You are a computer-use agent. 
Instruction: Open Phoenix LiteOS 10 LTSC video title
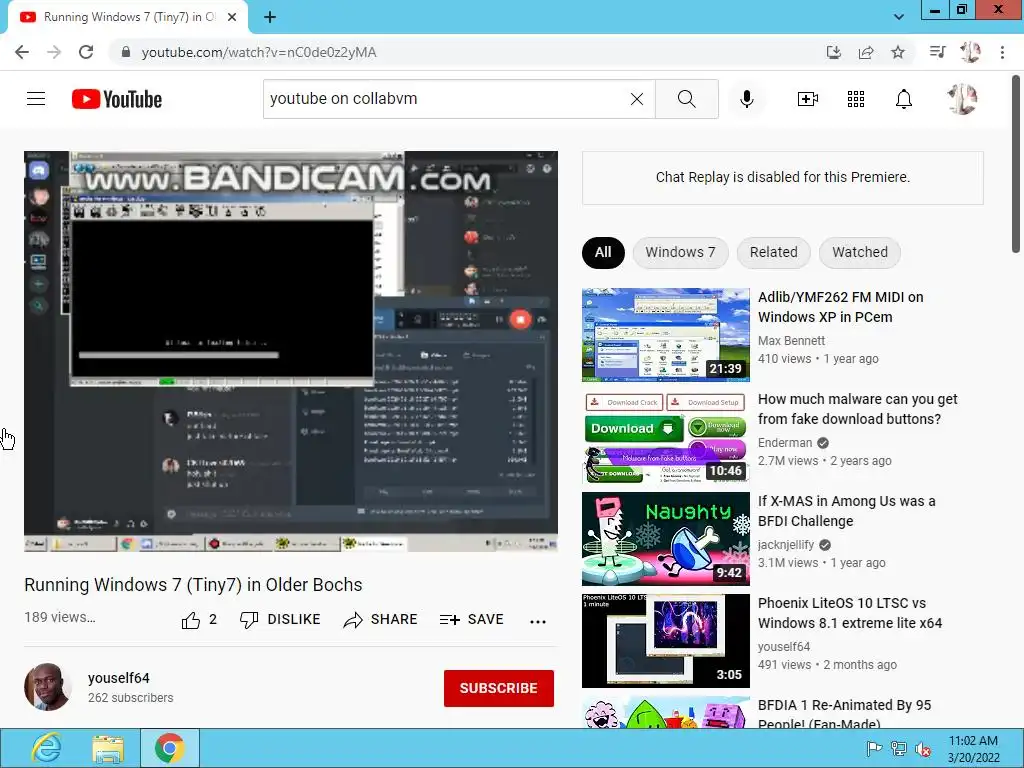[x=850, y=613]
